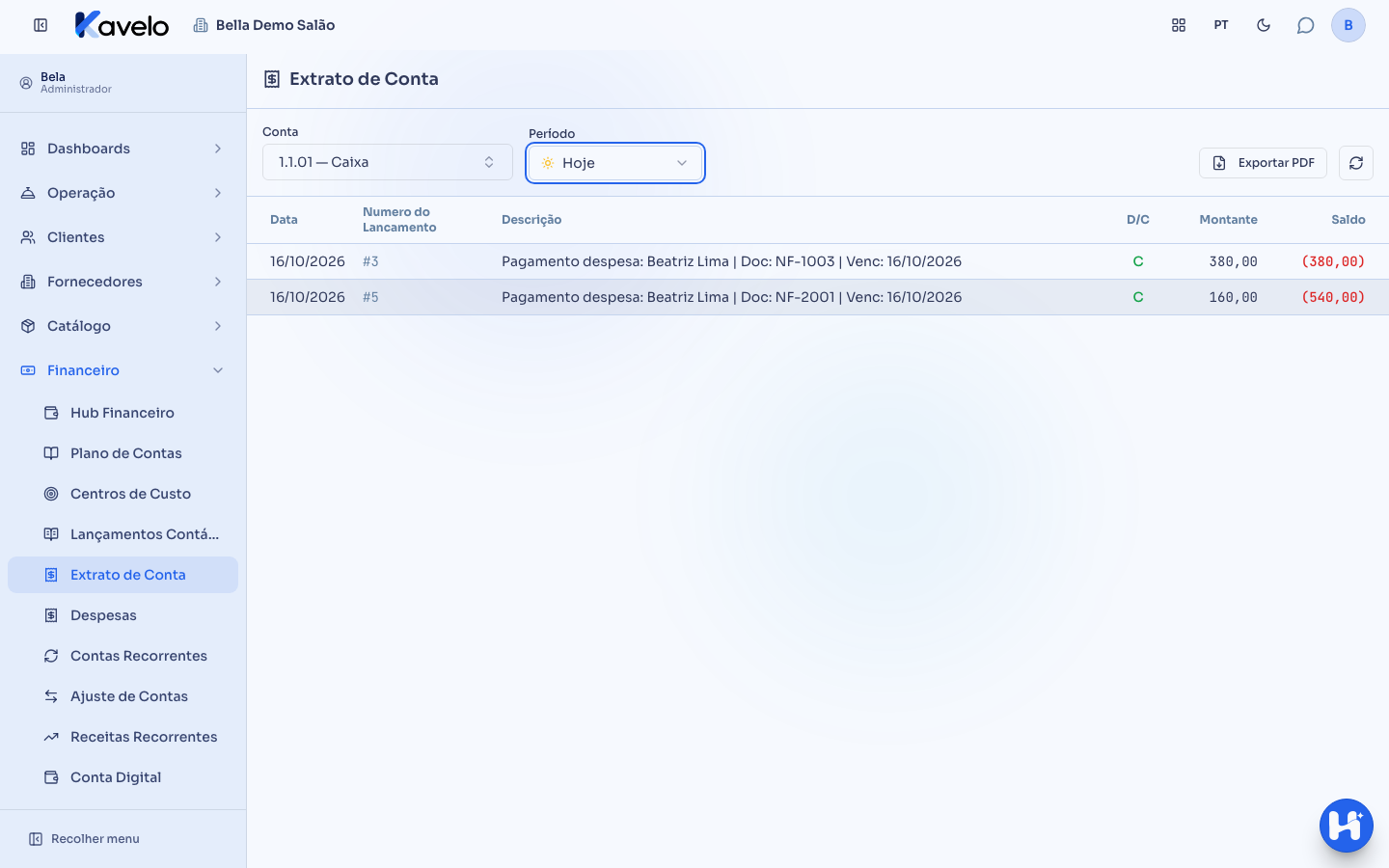The width and height of the screenshot is (1389, 868).
Task: Open the Despesas page
Action: coord(123,615)
